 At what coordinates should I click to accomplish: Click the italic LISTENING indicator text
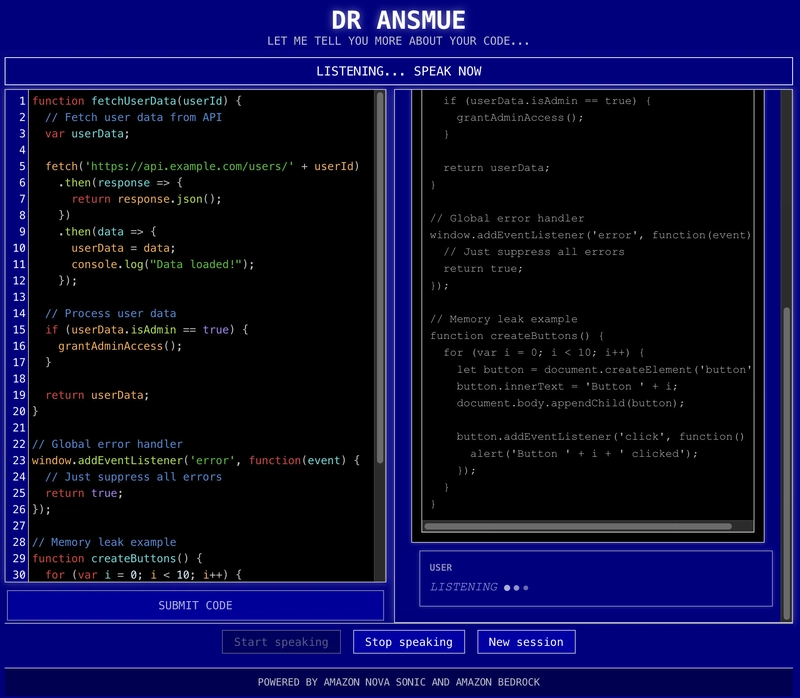coord(463,587)
